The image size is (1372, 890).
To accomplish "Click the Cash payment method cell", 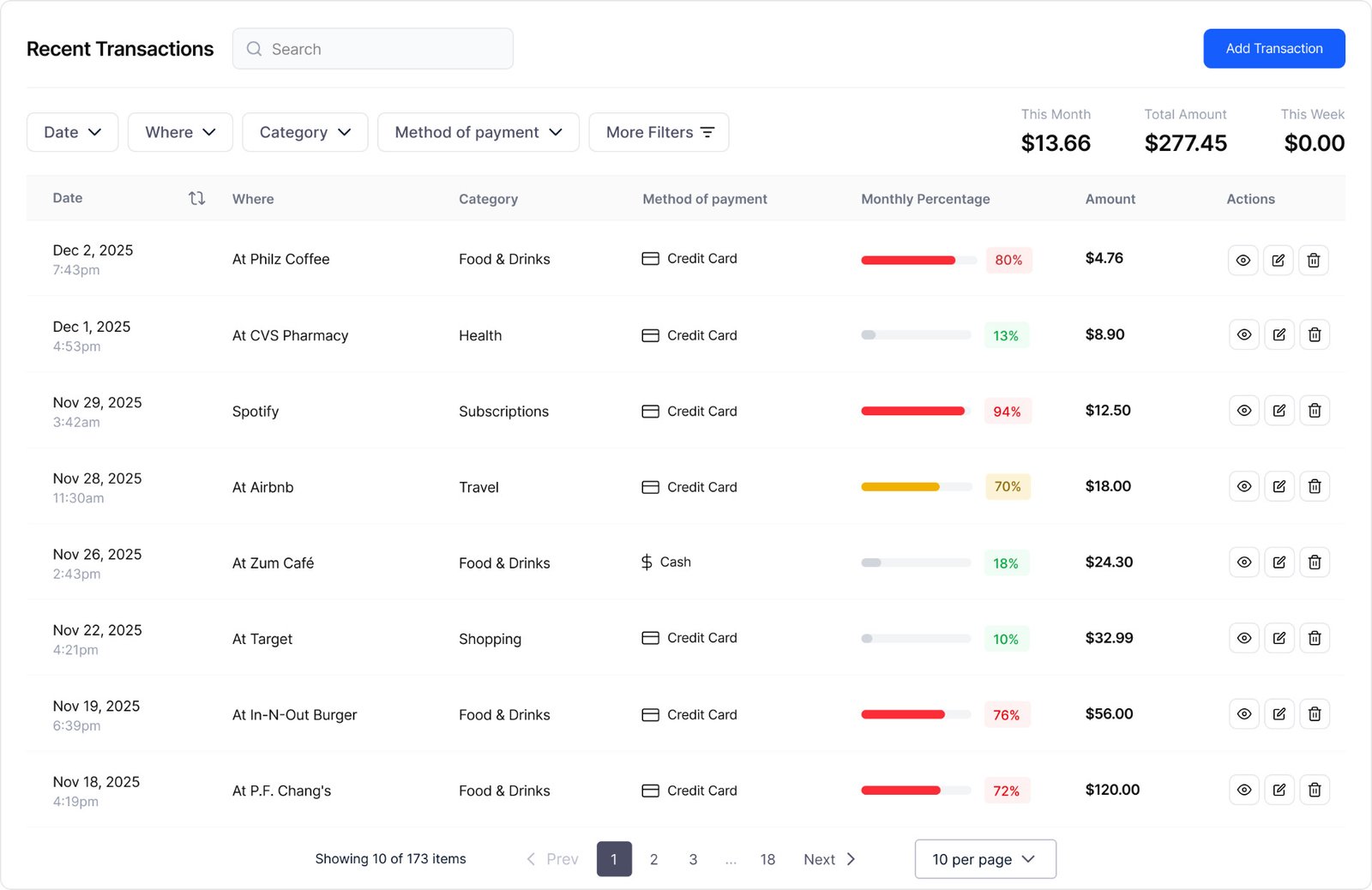I will pos(666,562).
